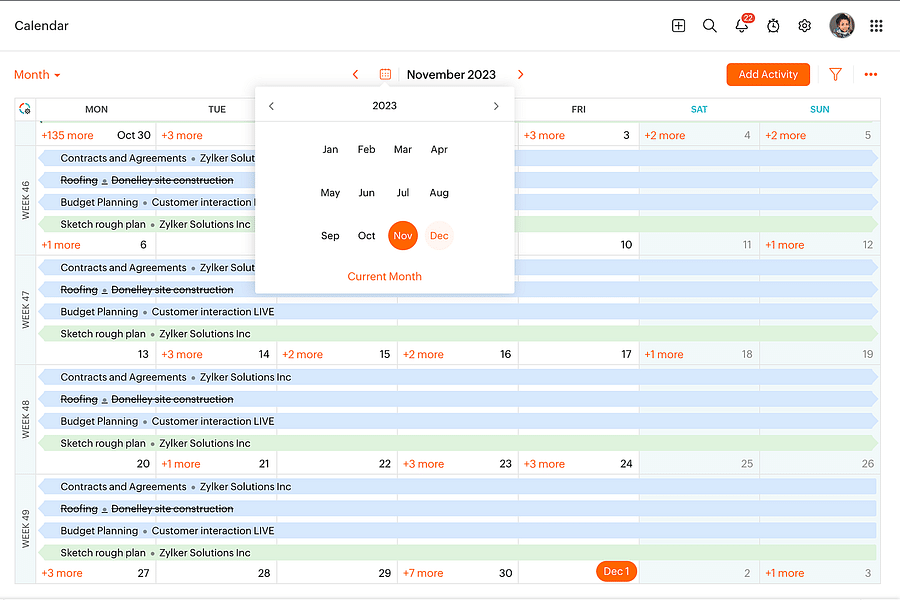Click the calendar date picker icon
900x600 pixels.
pyautogui.click(x=385, y=74)
